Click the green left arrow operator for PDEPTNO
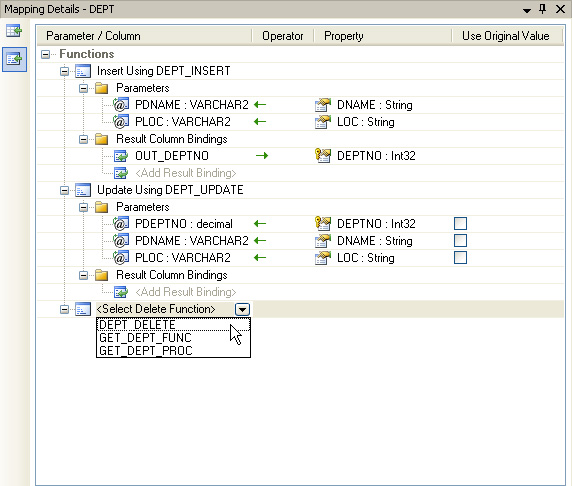Screen dimensions: 572x486 pyautogui.click(x=260, y=224)
